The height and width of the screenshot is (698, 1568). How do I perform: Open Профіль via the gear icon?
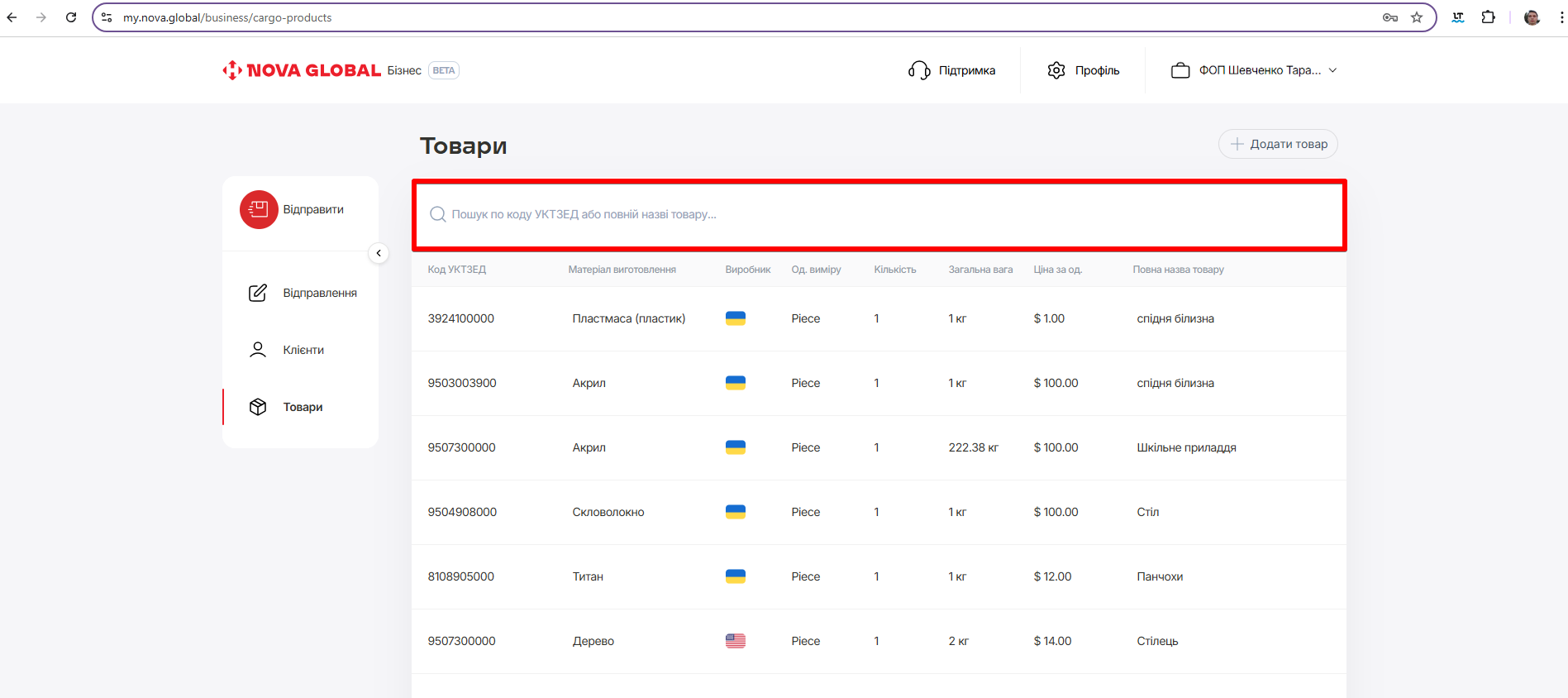point(1056,70)
